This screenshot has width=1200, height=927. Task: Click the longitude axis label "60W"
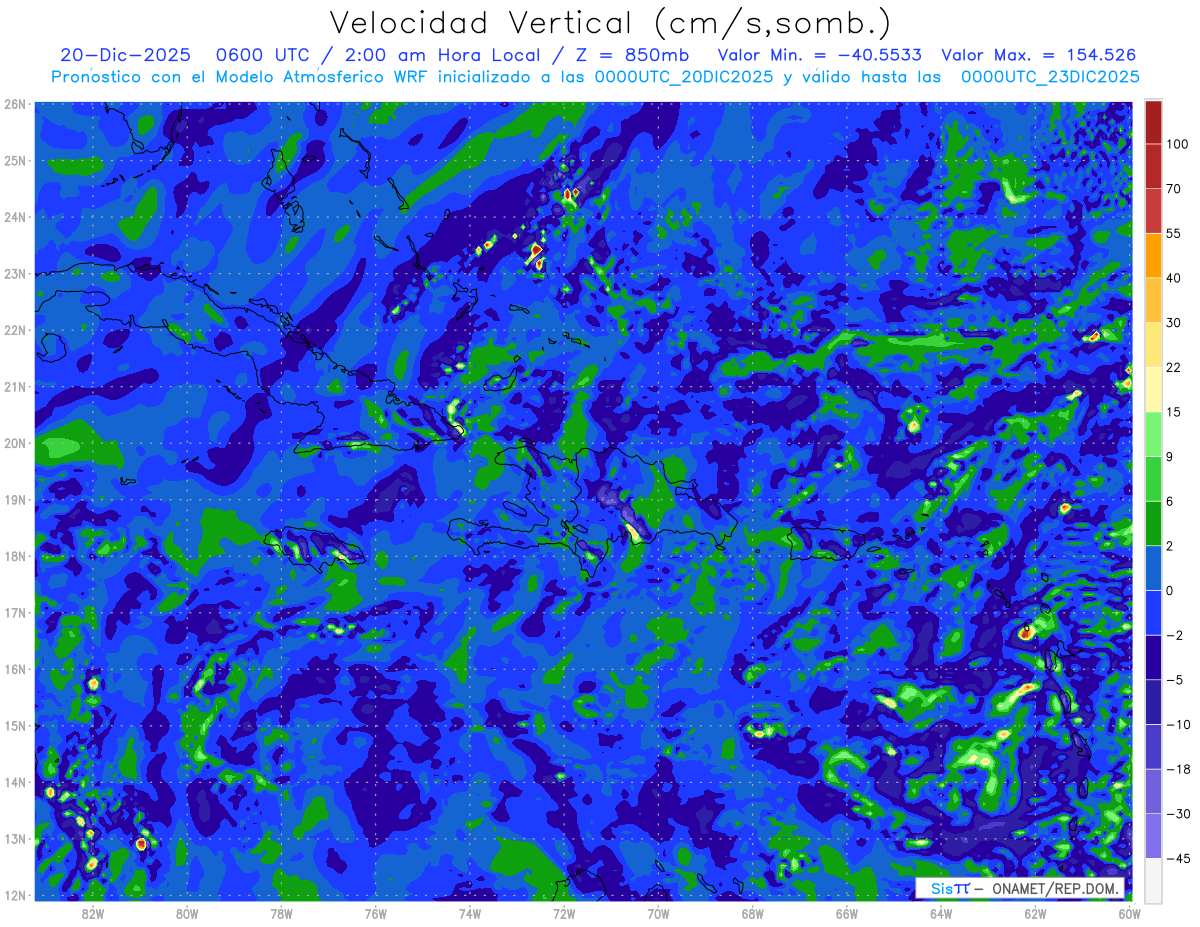1129,913
